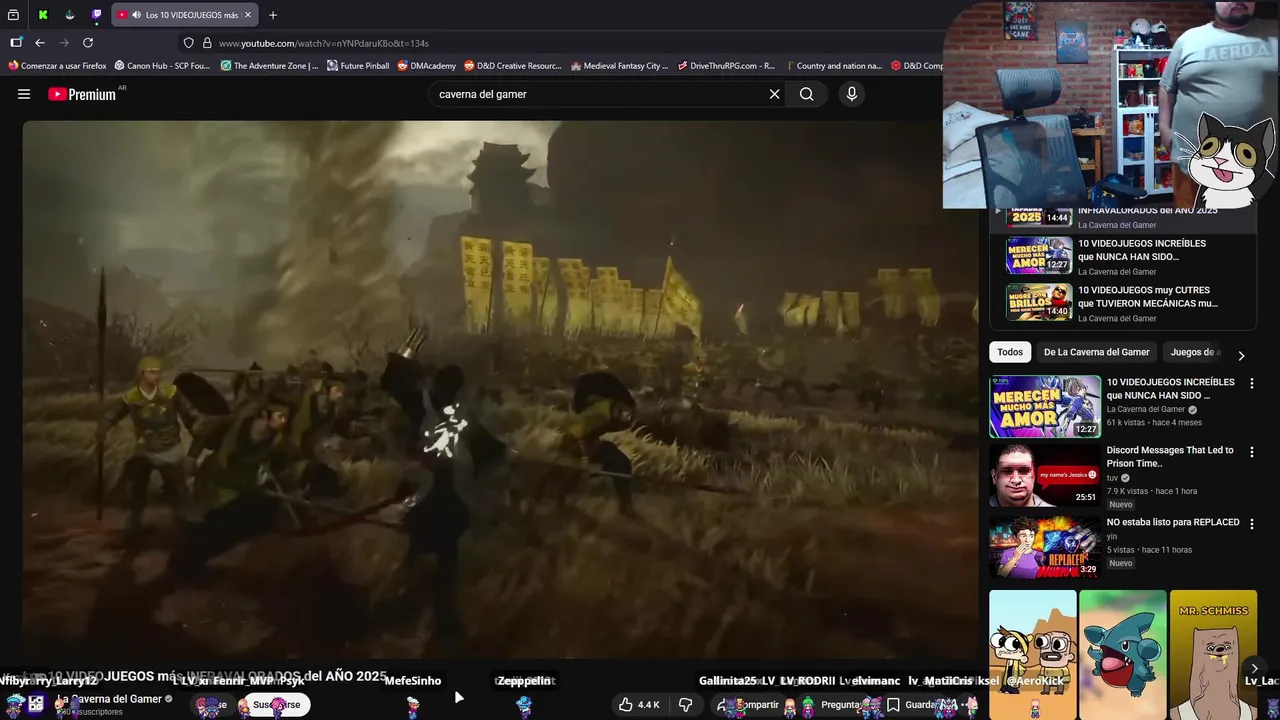Open playlist thumbnail MERECEN MUCHO MÁS AMOR
The height and width of the screenshot is (720, 1280).
(1039, 255)
